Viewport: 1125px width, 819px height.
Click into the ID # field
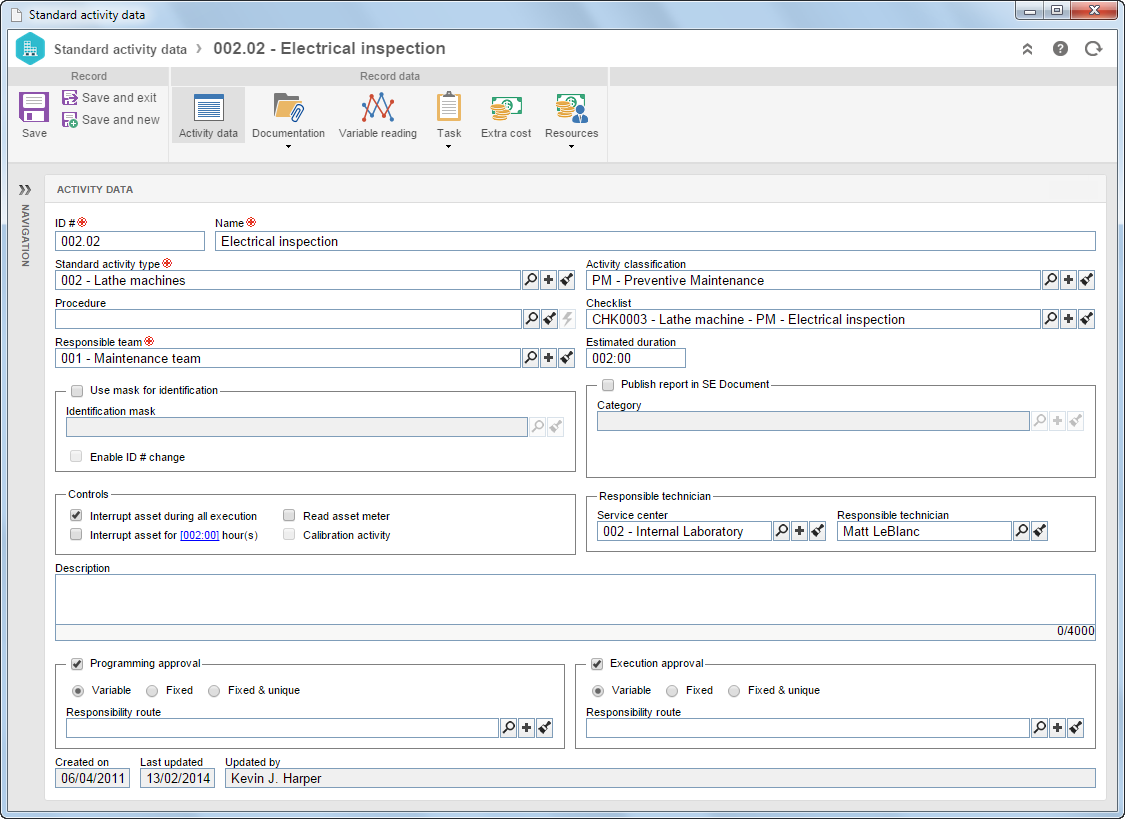click(130, 241)
